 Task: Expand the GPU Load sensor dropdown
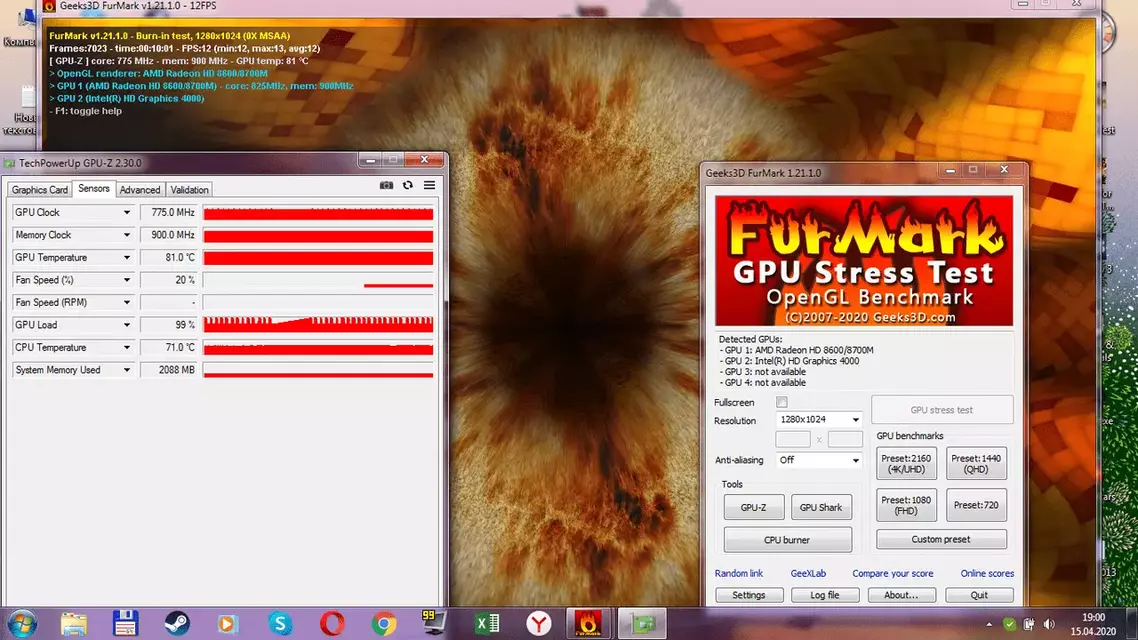point(127,325)
